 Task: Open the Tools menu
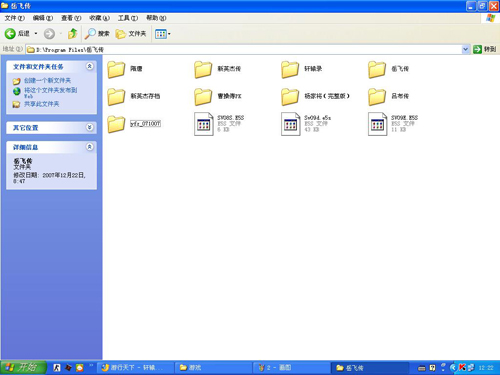click(x=128, y=18)
